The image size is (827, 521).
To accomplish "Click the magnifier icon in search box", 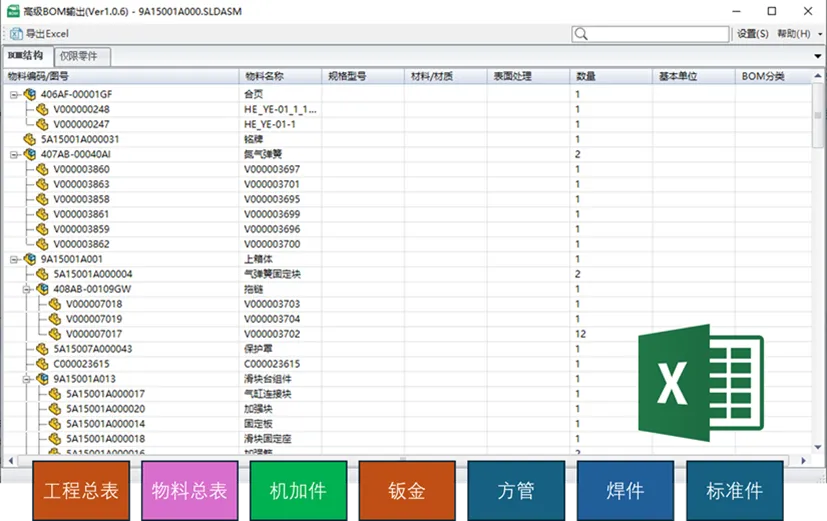I will coord(582,34).
